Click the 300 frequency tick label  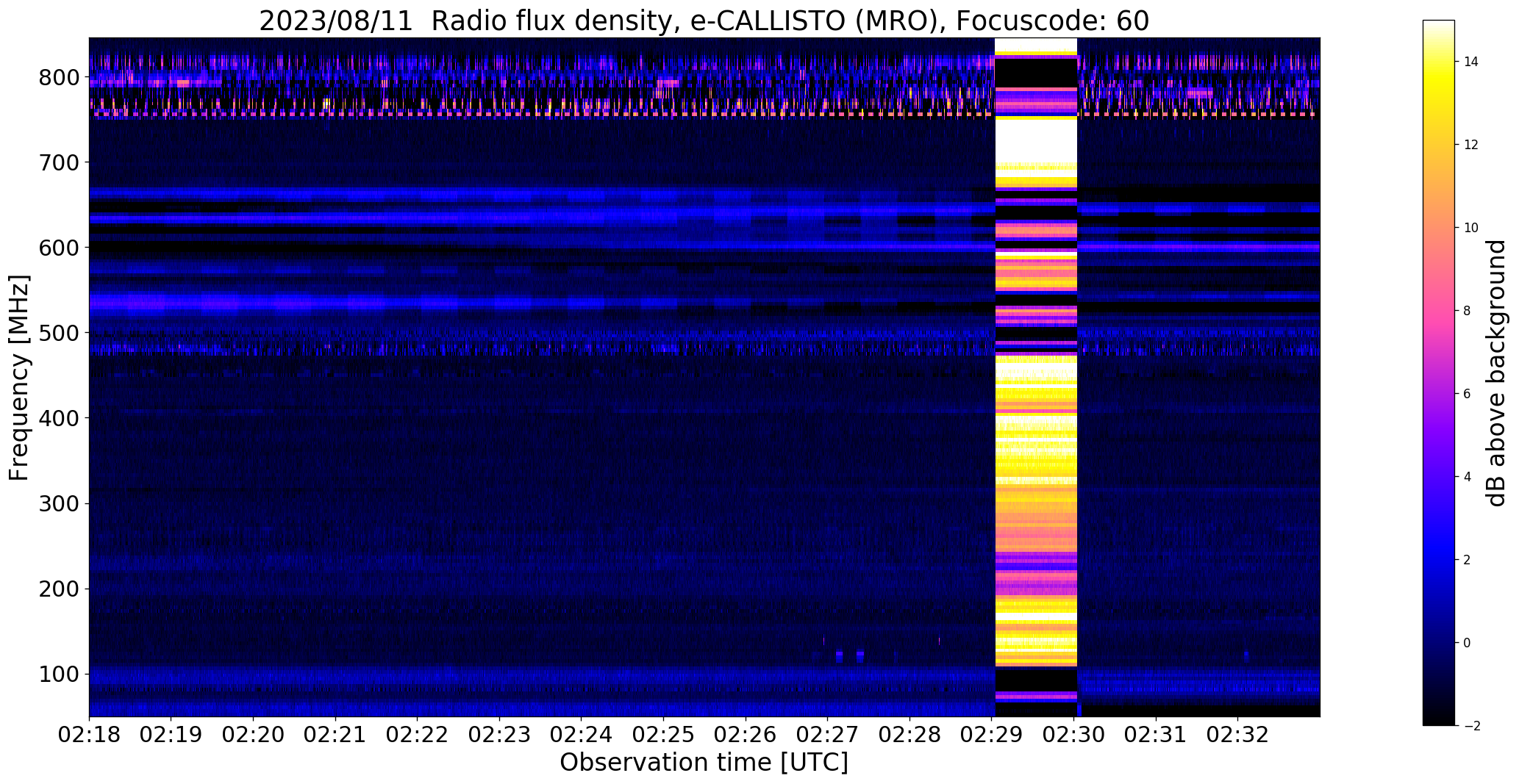pyautogui.click(x=60, y=503)
